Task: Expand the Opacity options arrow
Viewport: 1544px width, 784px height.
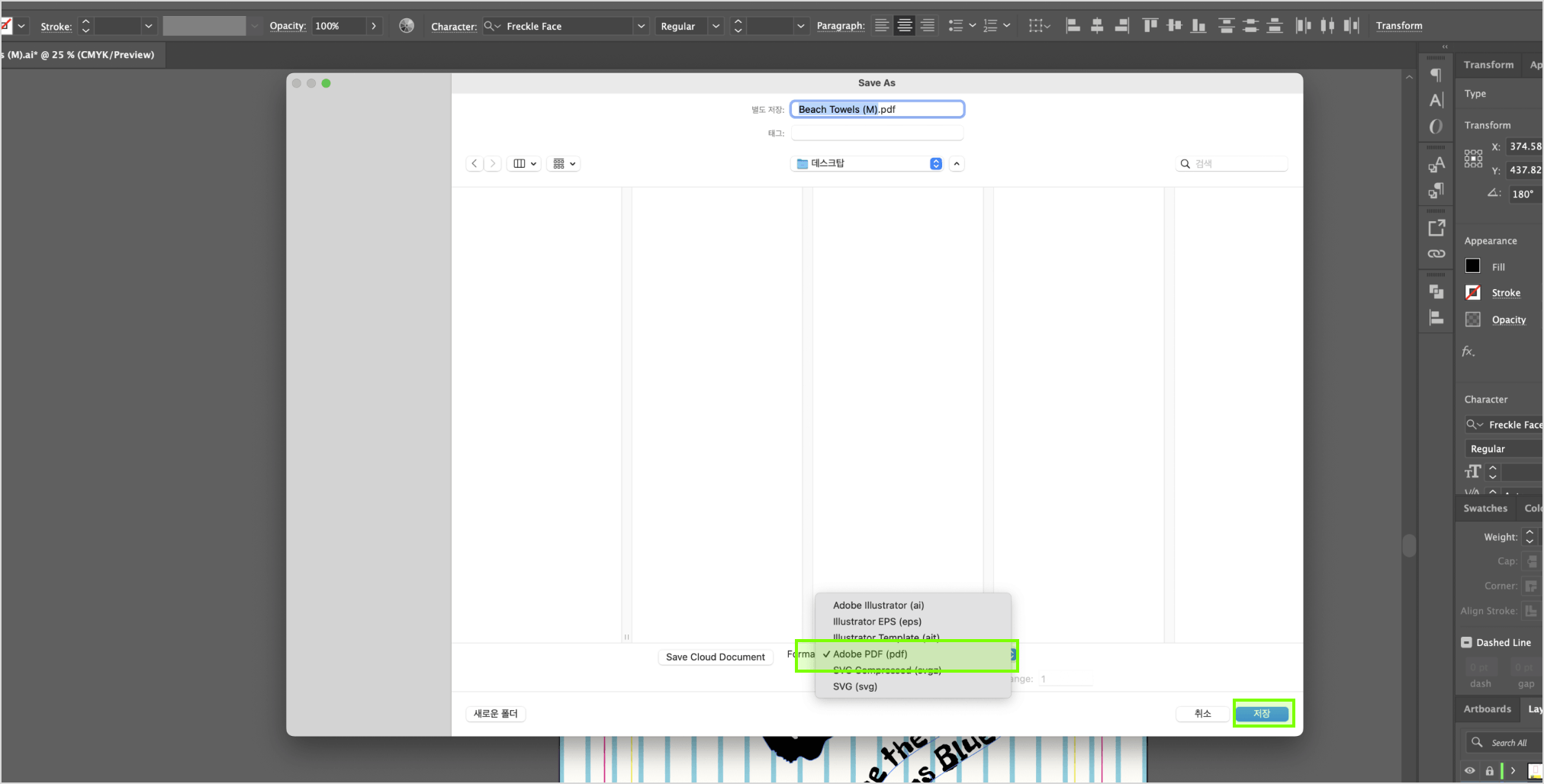Action: point(374,26)
